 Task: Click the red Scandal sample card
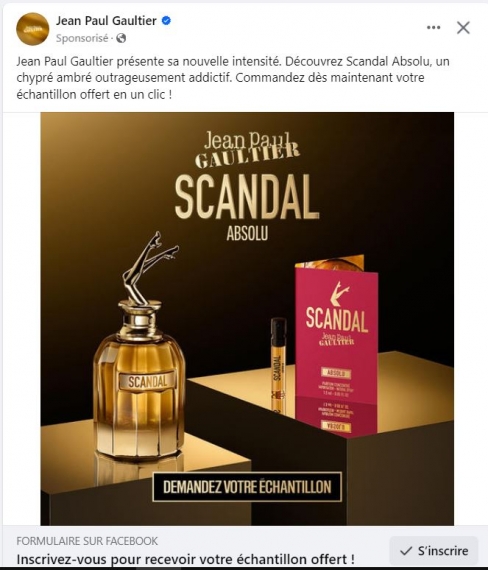336,345
